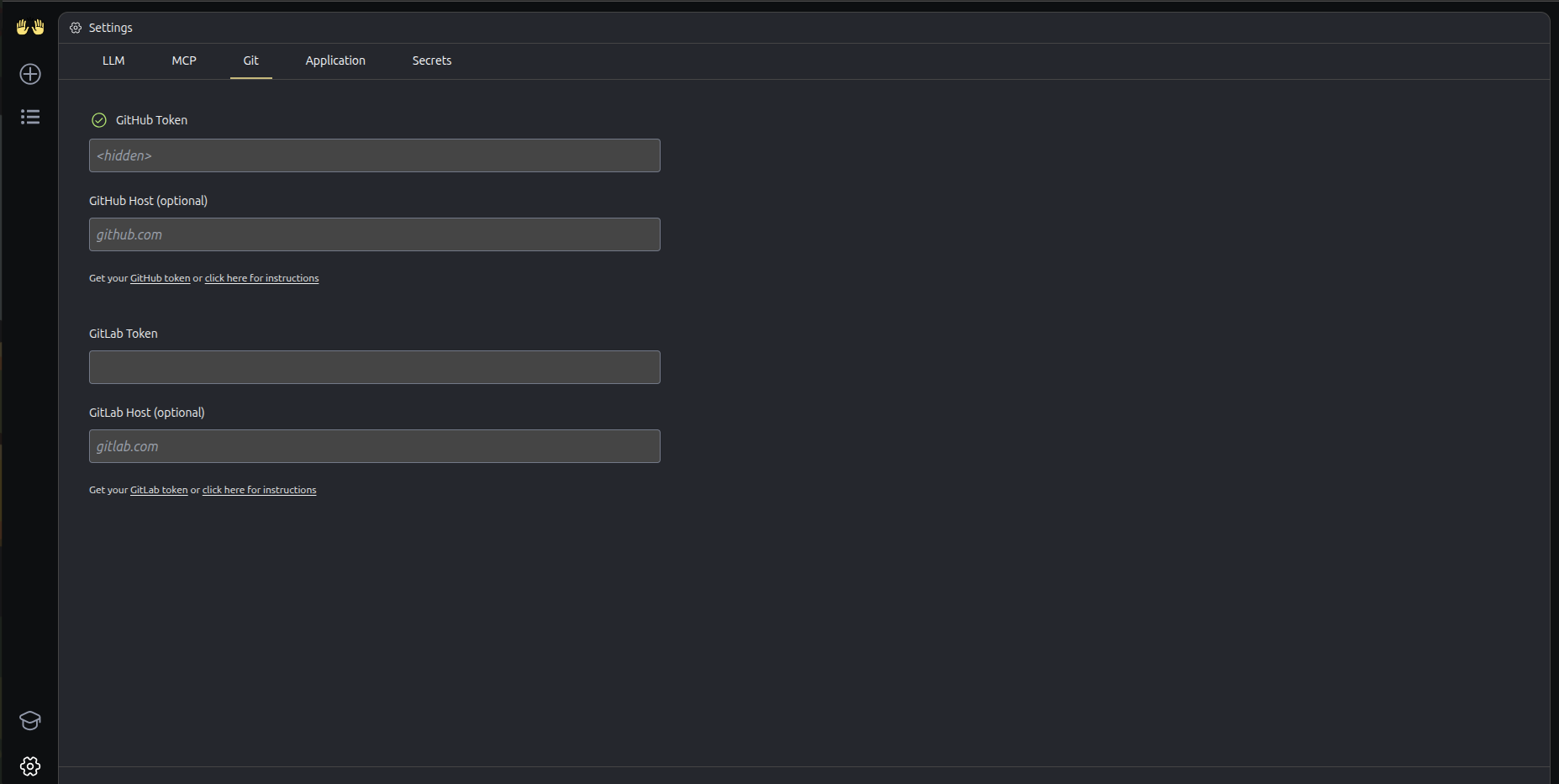Switch to the LLM tab
Viewport: 1559px width, 784px height.
click(x=113, y=61)
